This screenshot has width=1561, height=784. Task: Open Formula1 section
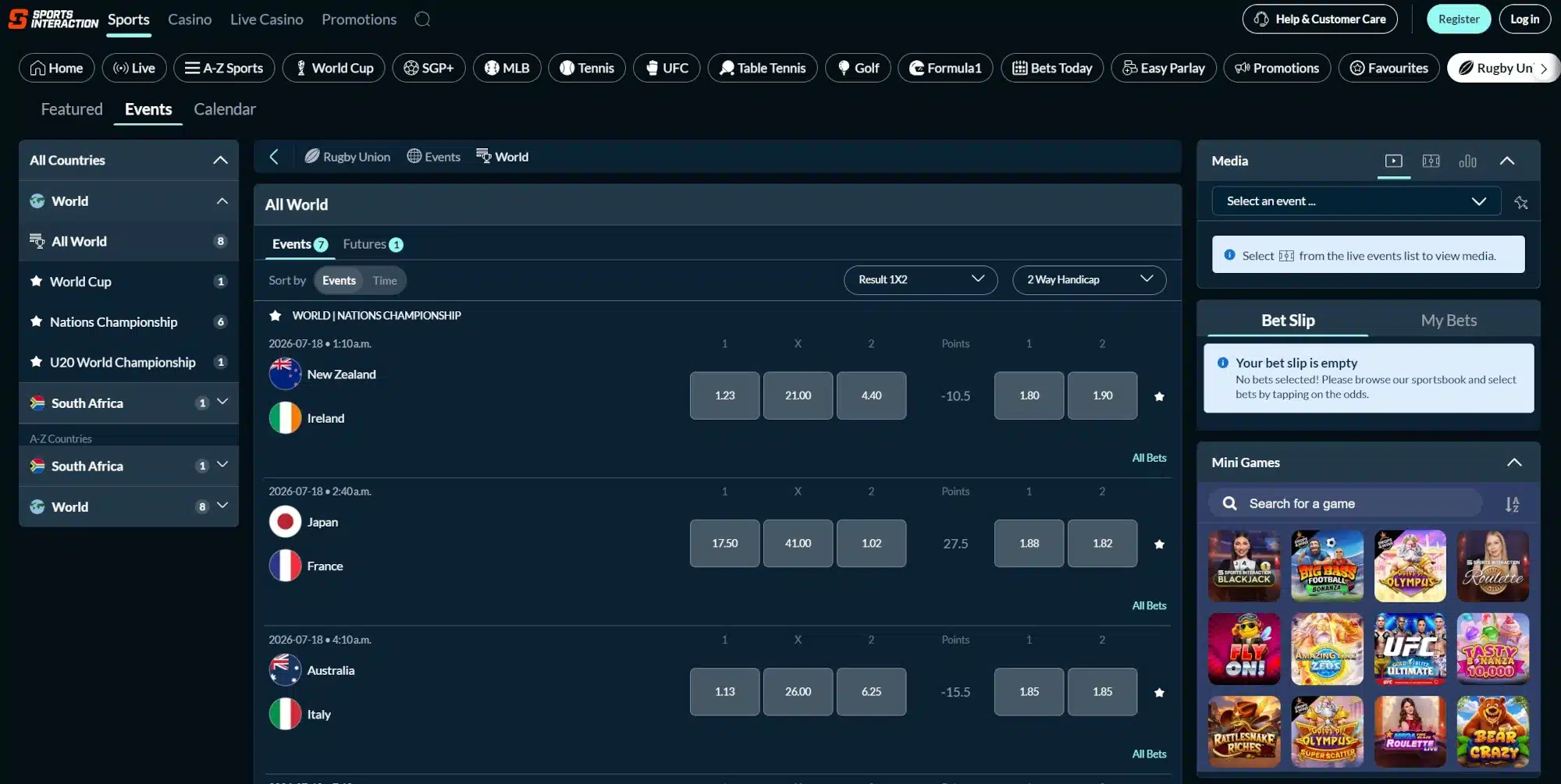point(945,68)
